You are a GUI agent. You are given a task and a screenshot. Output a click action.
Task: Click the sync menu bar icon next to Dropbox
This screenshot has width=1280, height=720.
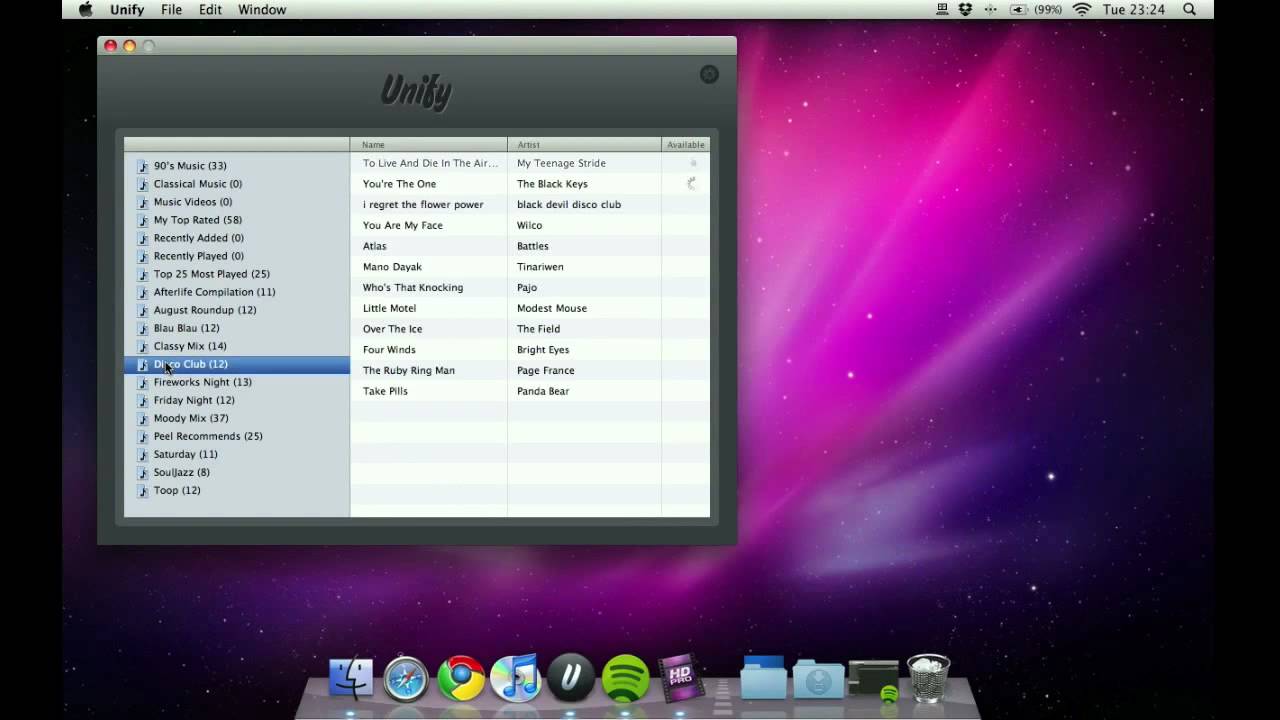(x=991, y=9)
